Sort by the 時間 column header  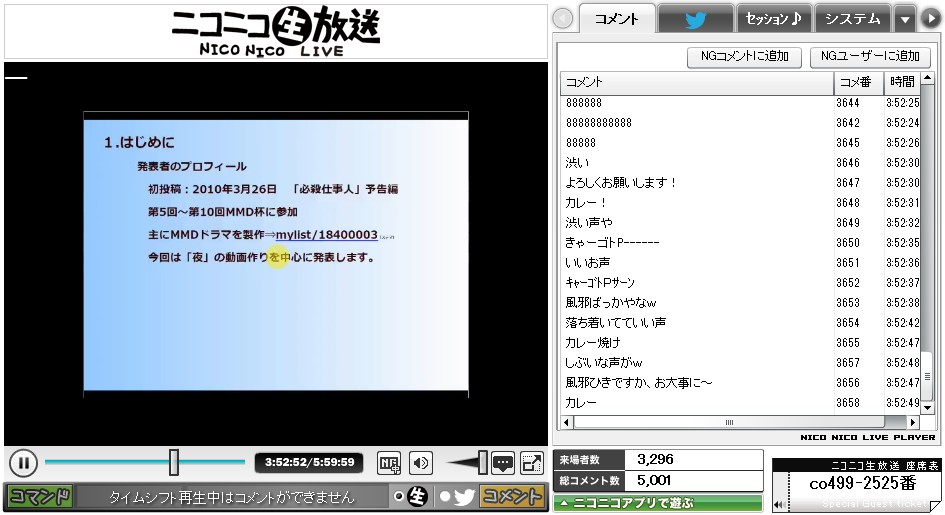902,83
